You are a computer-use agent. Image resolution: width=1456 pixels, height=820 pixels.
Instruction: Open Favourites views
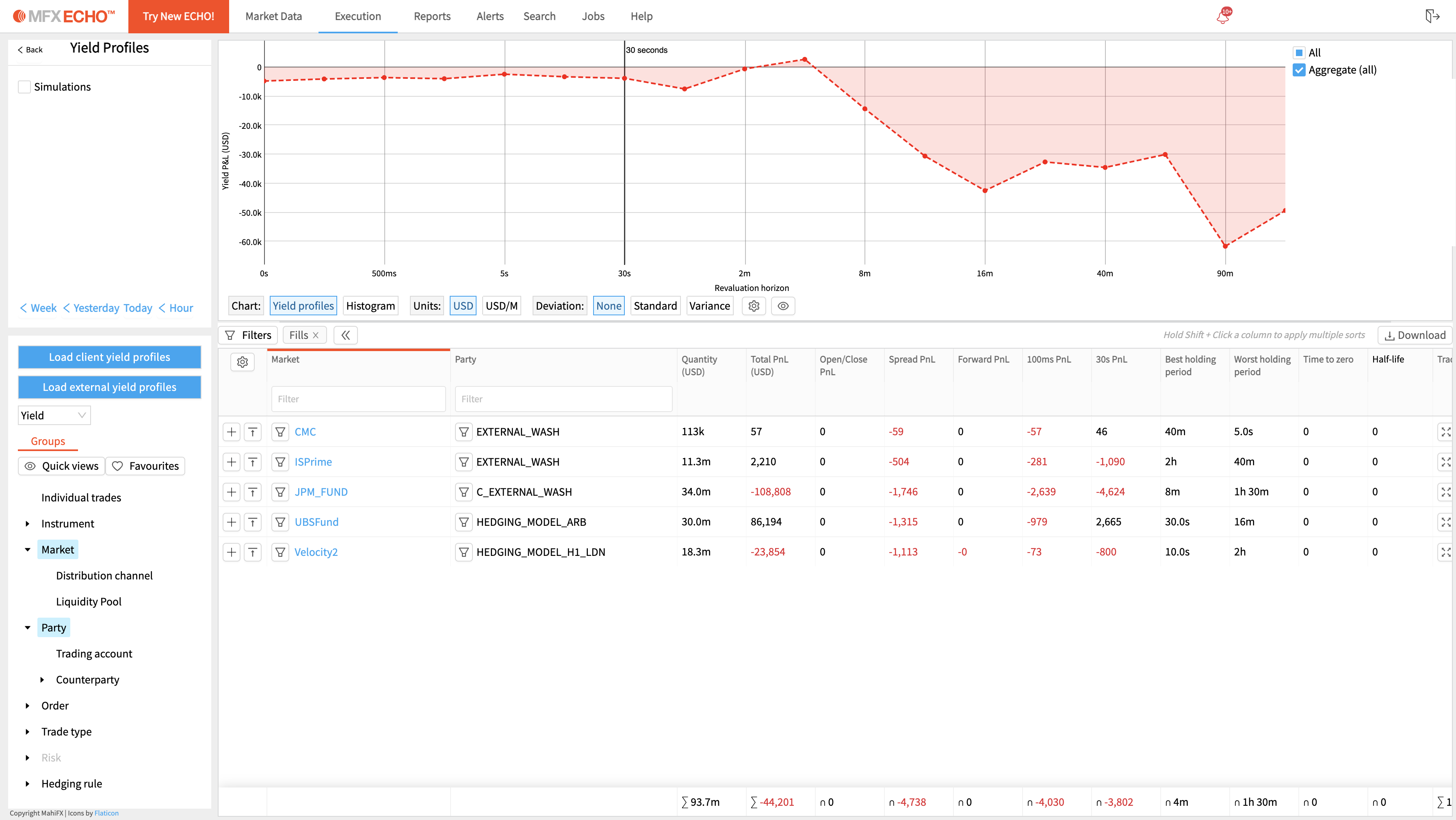pyautogui.click(x=146, y=466)
